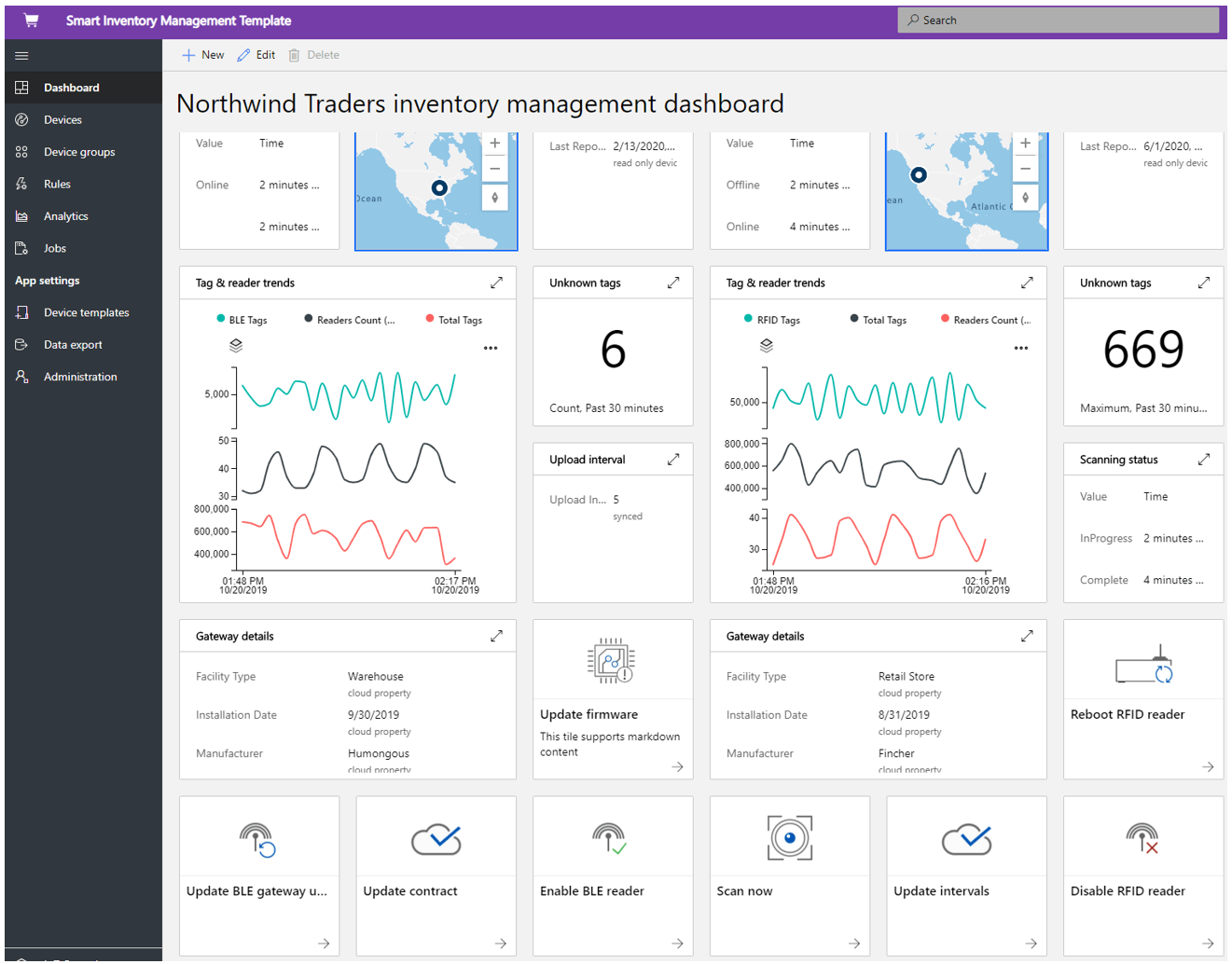Open the Rules section

[83, 184]
